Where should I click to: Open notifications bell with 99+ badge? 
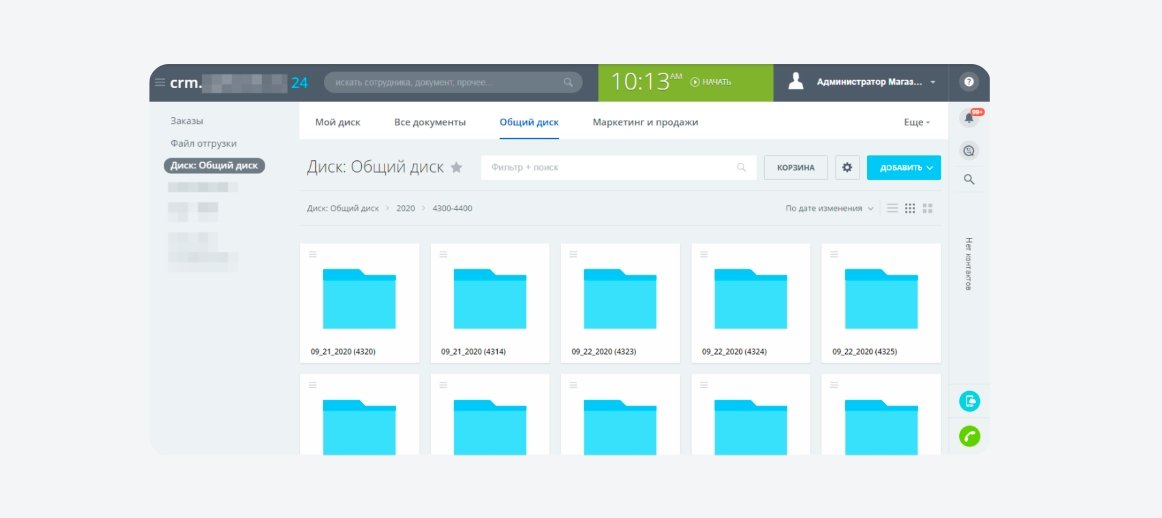click(969, 118)
